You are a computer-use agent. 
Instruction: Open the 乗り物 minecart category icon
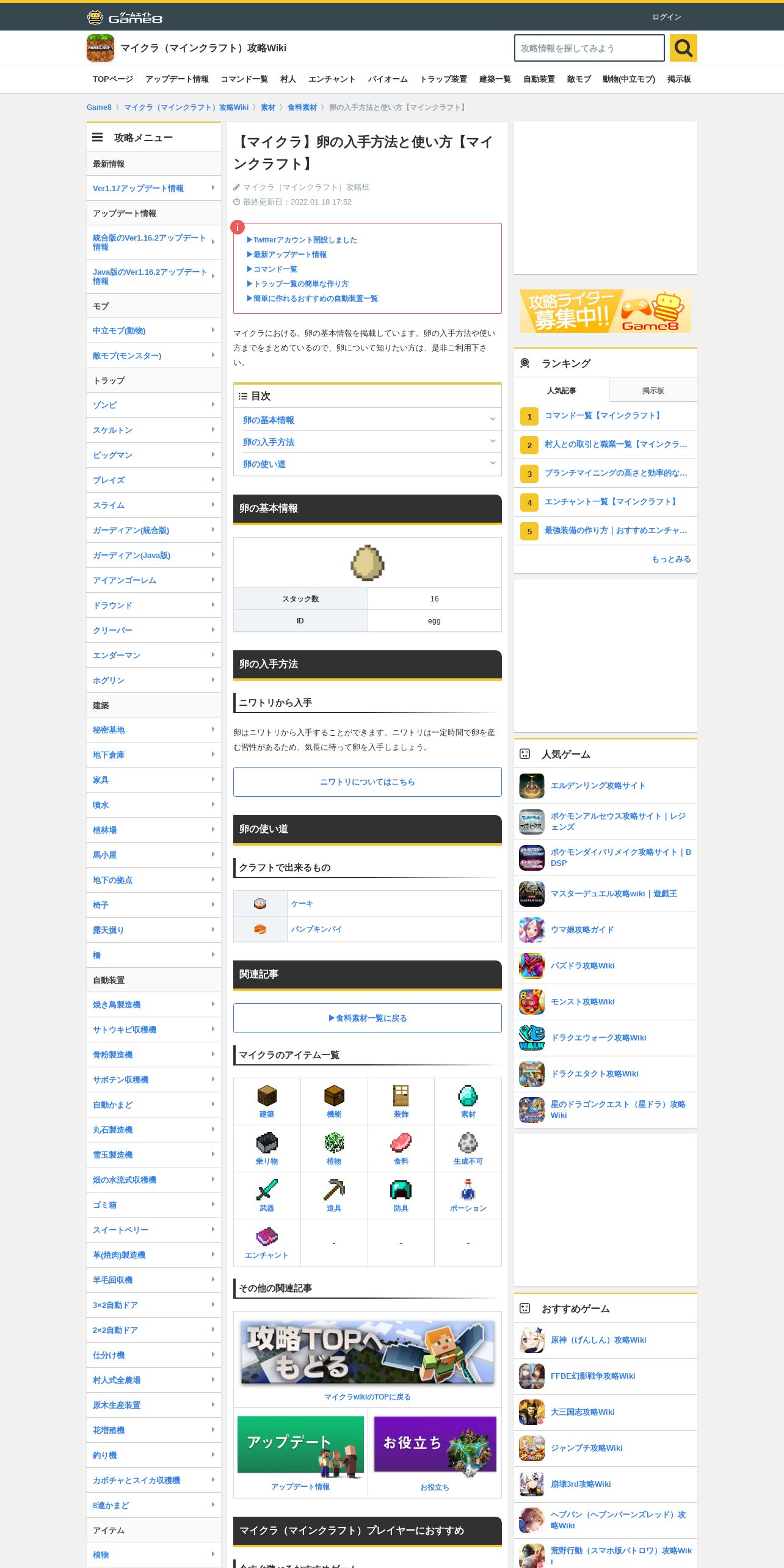click(x=267, y=1142)
